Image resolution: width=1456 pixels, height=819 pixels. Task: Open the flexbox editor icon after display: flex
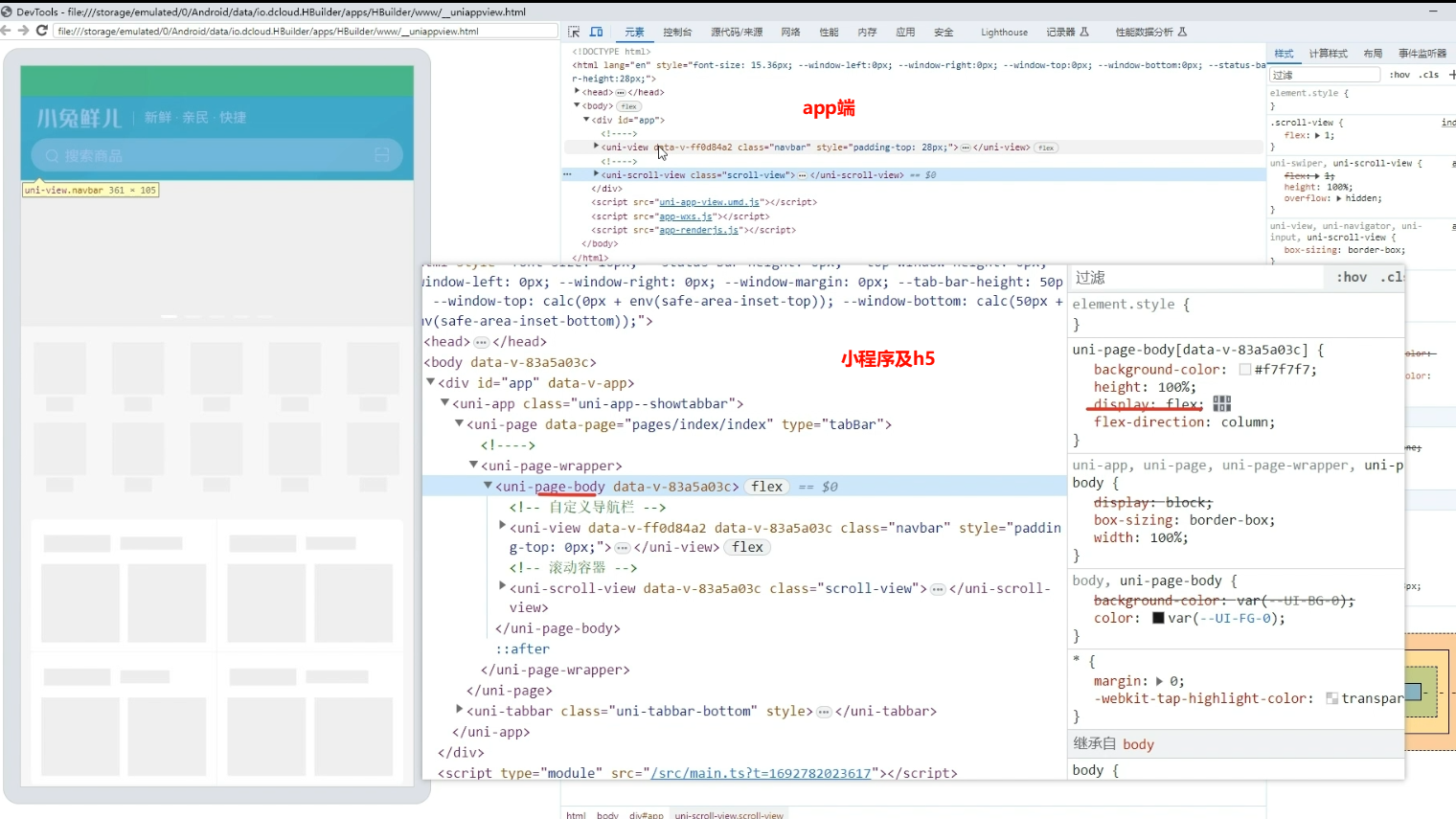point(1221,404)
